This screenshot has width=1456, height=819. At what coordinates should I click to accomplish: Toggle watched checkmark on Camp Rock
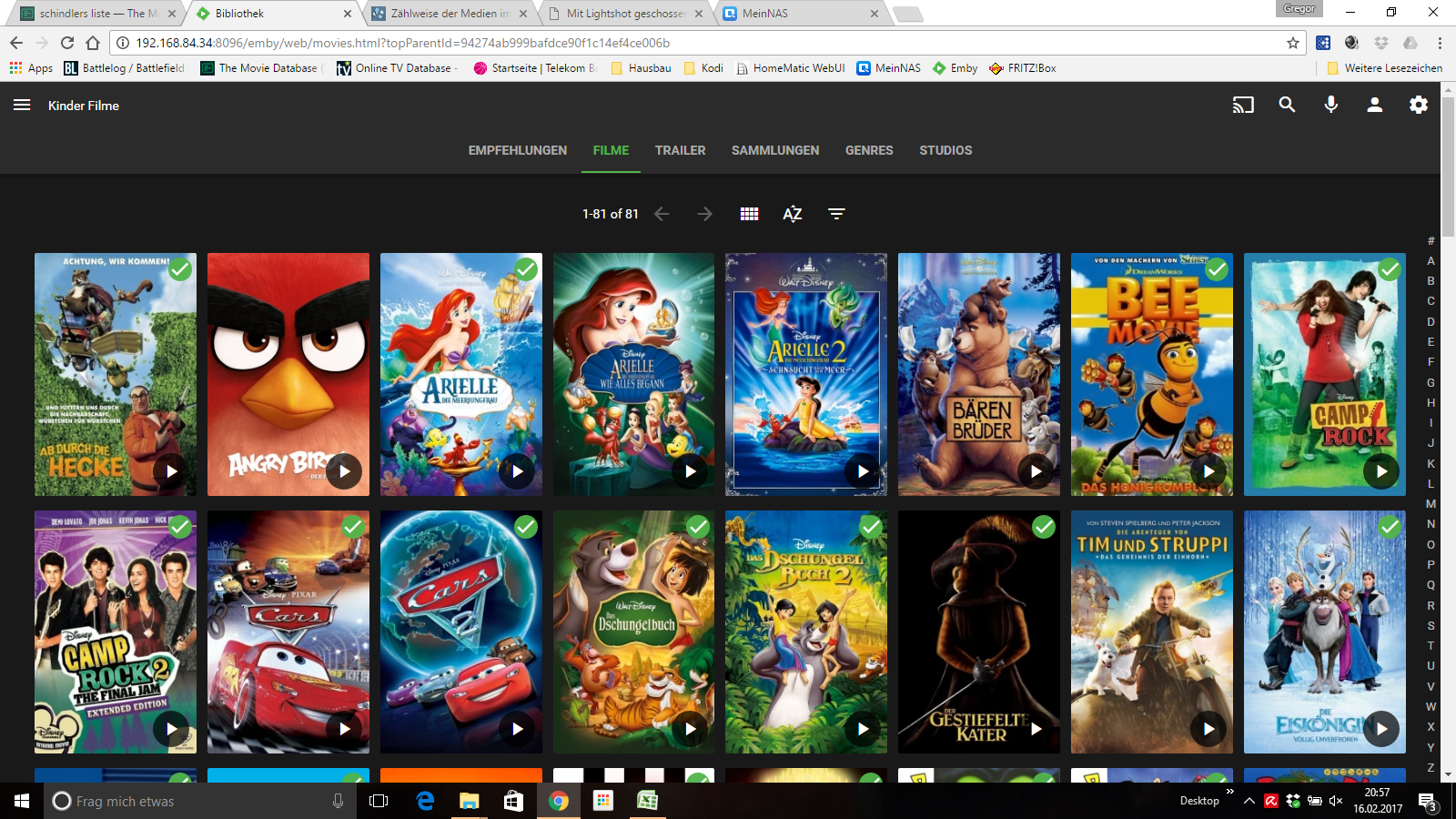(x=1390, y=269)
